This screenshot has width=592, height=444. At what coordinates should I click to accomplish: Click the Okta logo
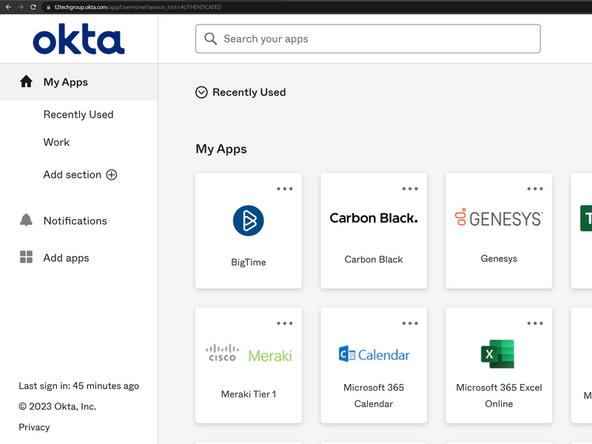click(x=79, y=39)
